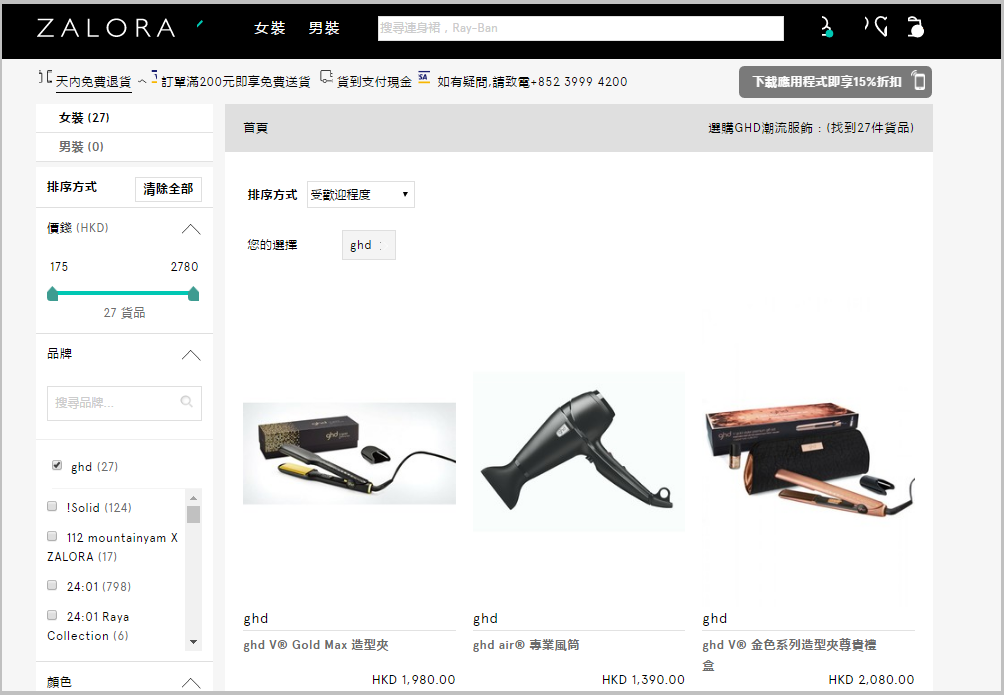Open the shopping bag icon in header
1004x695 pixels.
(916, 27)
